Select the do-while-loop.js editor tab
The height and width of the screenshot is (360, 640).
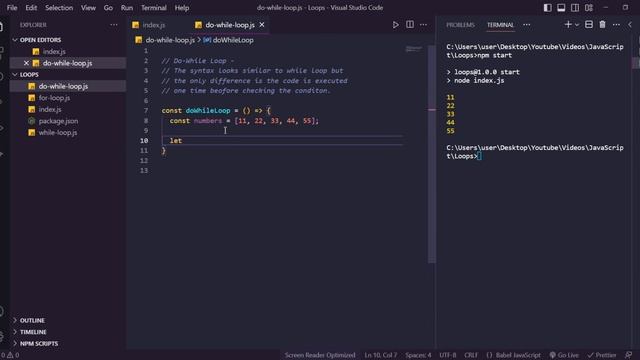(x=230, y=25)
